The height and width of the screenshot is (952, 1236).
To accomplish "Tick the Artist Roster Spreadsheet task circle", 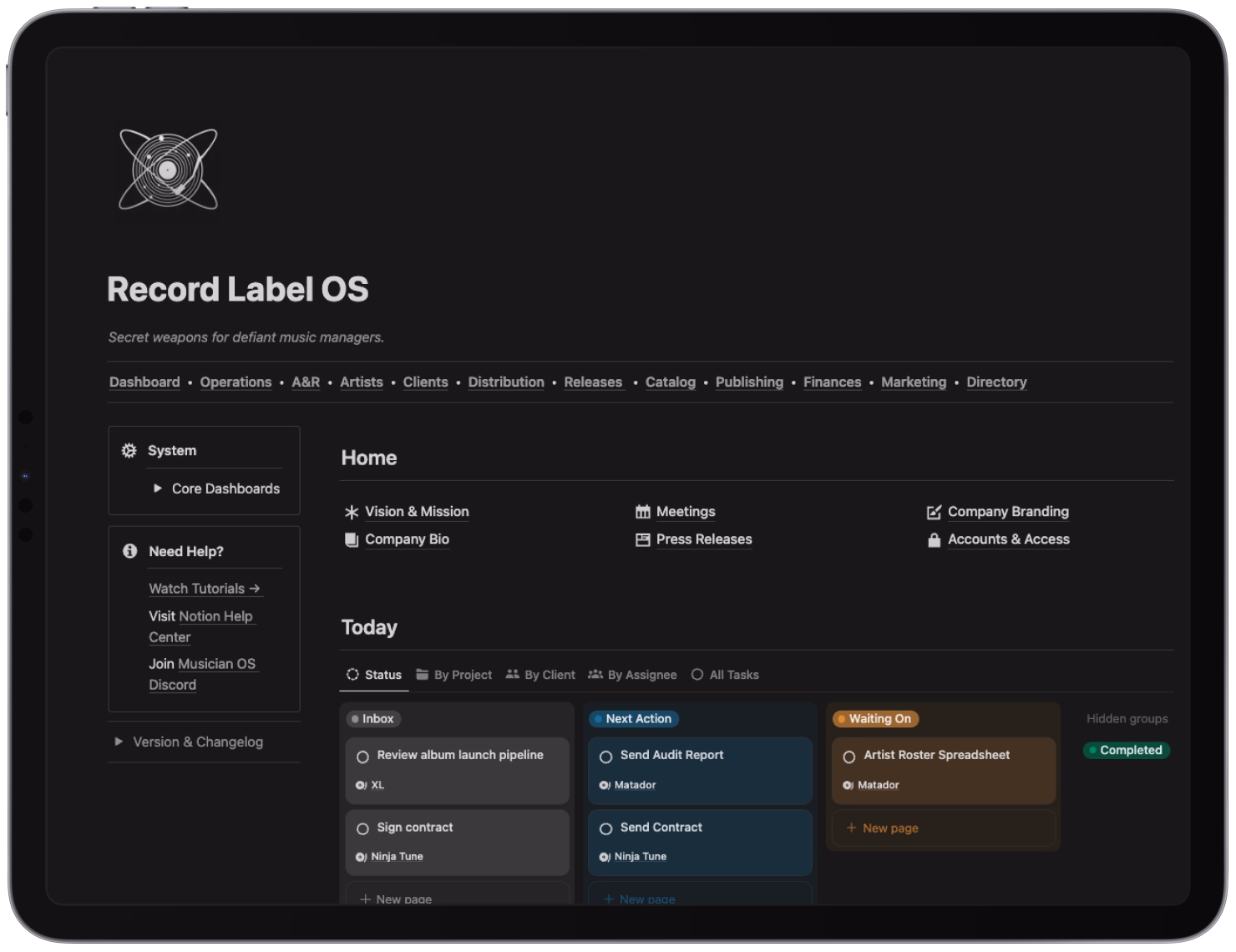I will (x=849, y=757).
